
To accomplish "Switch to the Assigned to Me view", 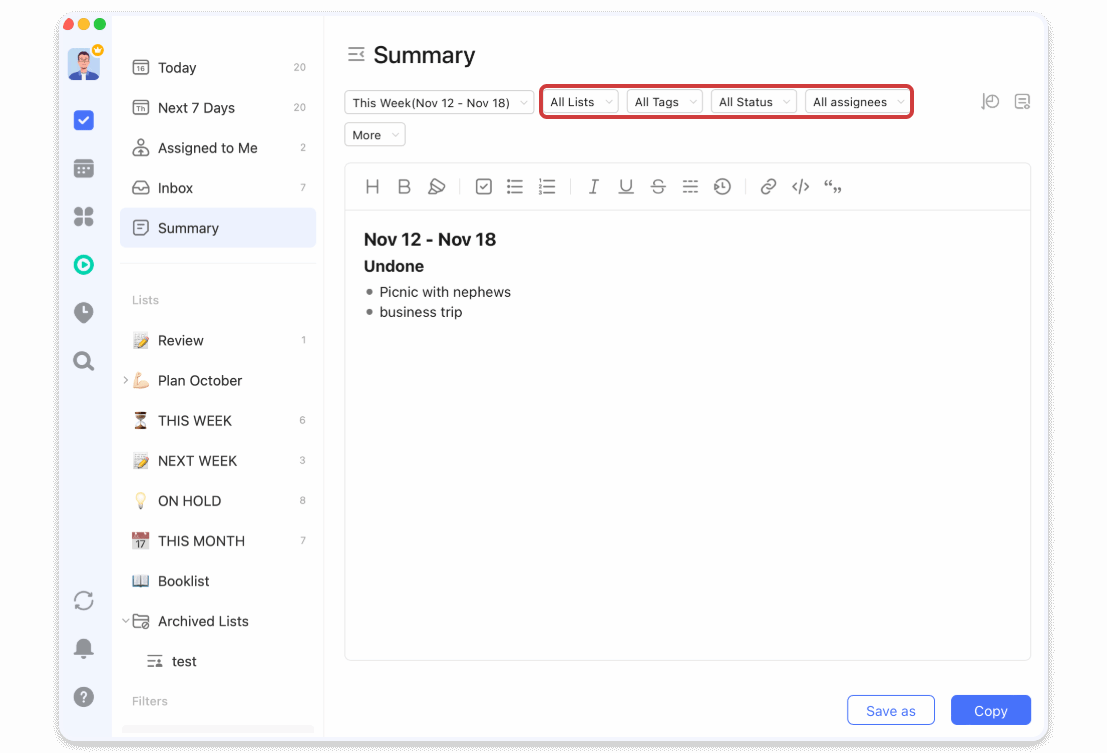I will (207, 147).
